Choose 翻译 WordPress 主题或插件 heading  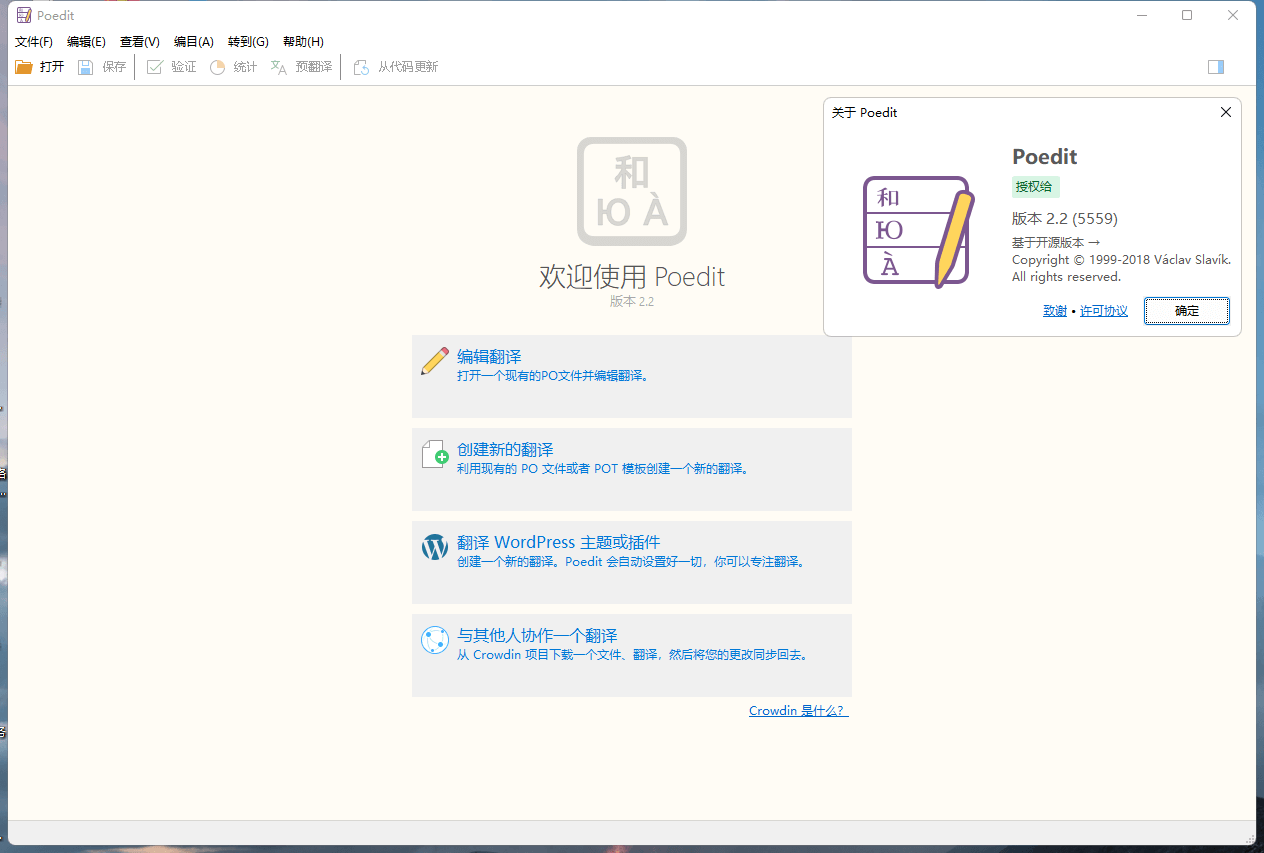pyautogui.click(x=559, y=543)
